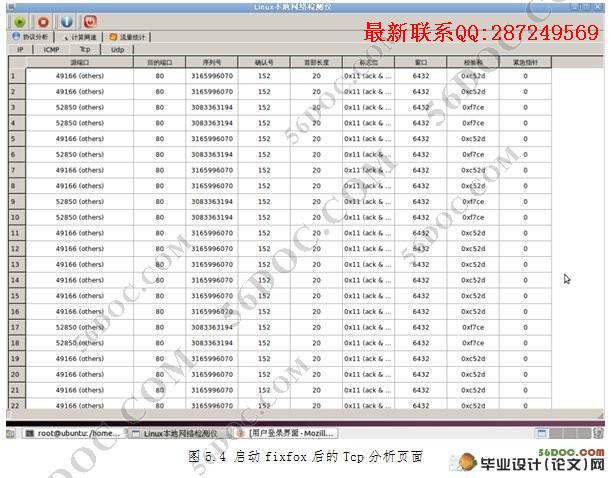Click the 窗口 column header

pos(421,62)
